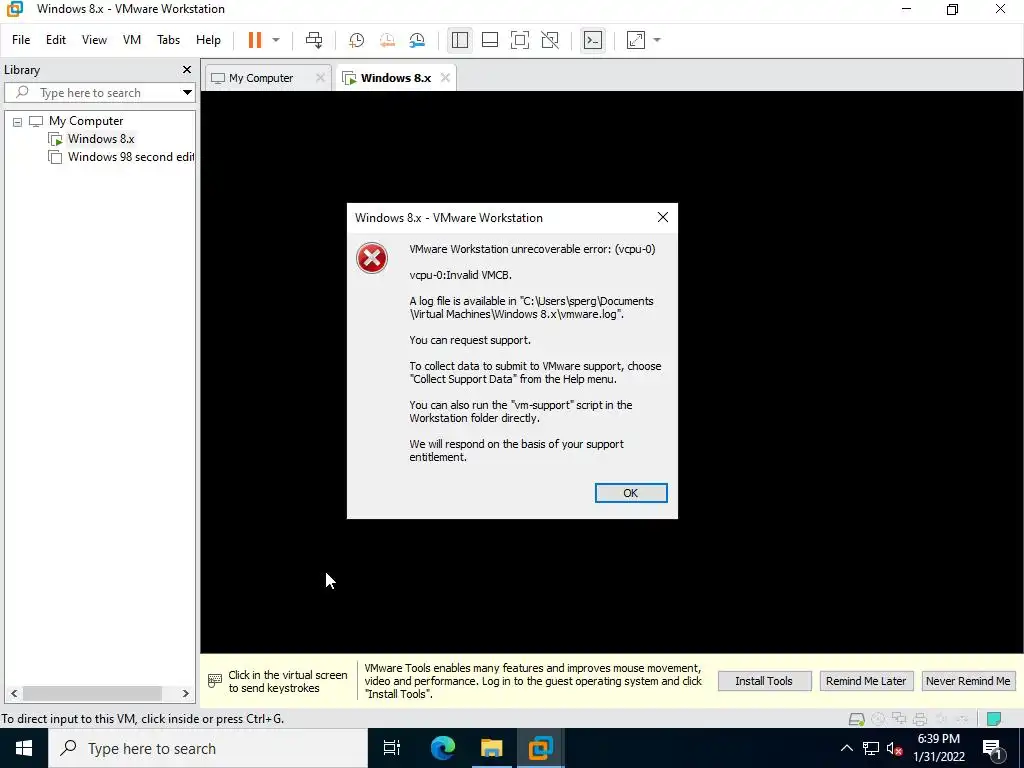This screenshot has height=768, width=1024.
Task: Click OK in the unrecoverable error dialog
Action: coord(631,493)
